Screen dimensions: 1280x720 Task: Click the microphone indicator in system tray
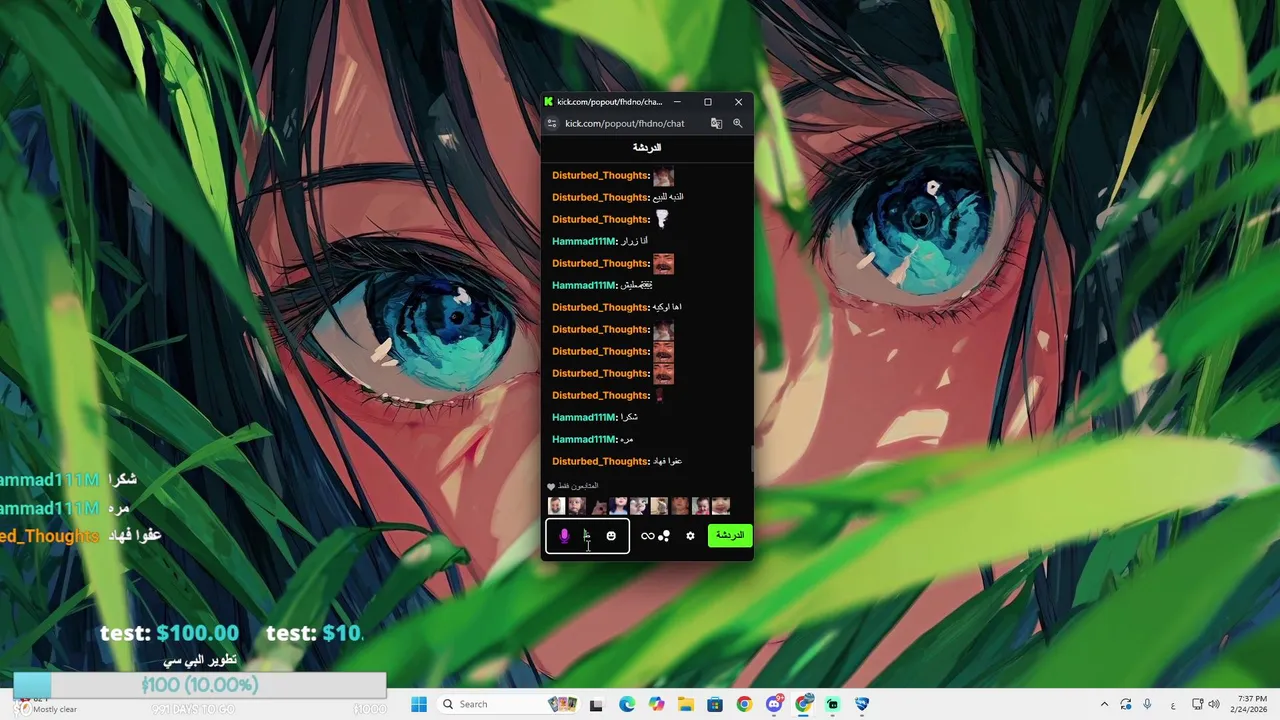(x=1147, y=704)
